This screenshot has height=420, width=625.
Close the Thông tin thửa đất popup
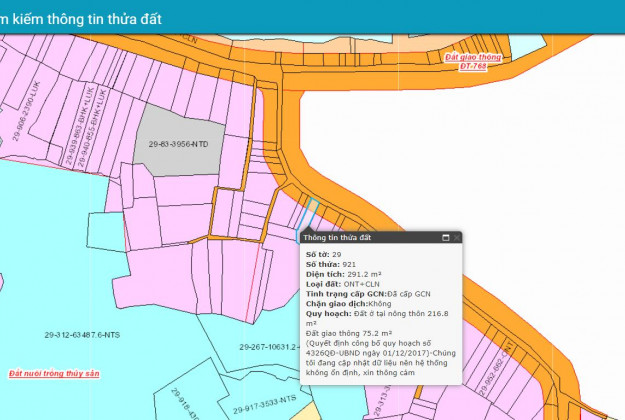coord(457,238)
